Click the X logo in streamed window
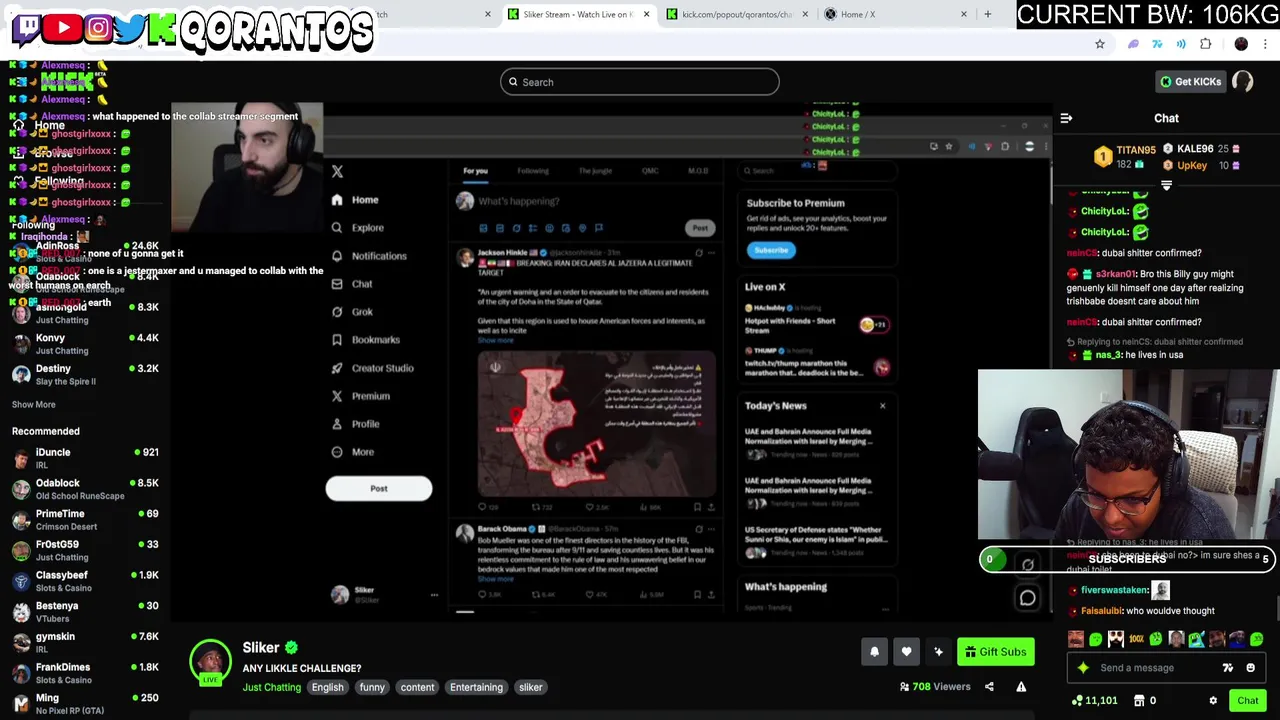Screen dimensions: 1280x720 pyautogui.click(x=337, y=172)
